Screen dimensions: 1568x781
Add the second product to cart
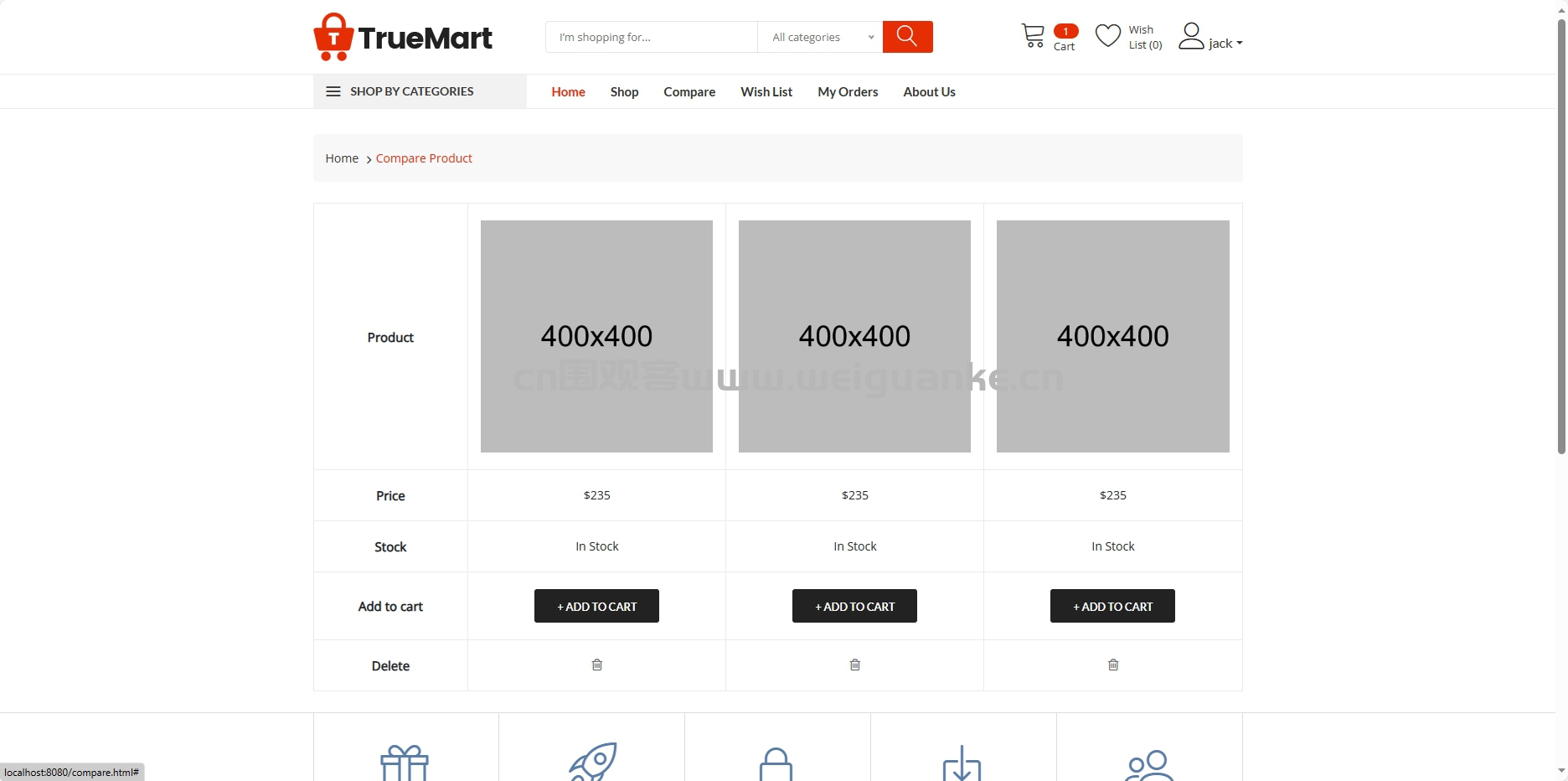[854, 606]
